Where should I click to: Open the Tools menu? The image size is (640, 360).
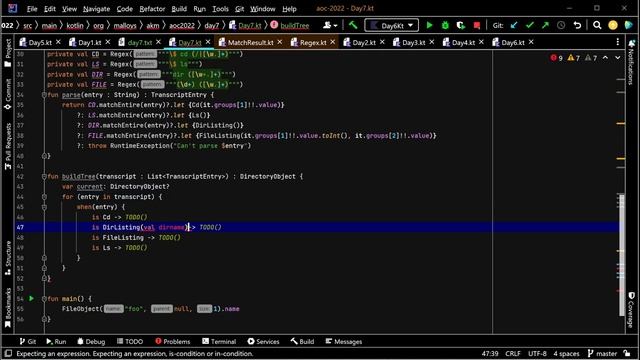(220, 9)
